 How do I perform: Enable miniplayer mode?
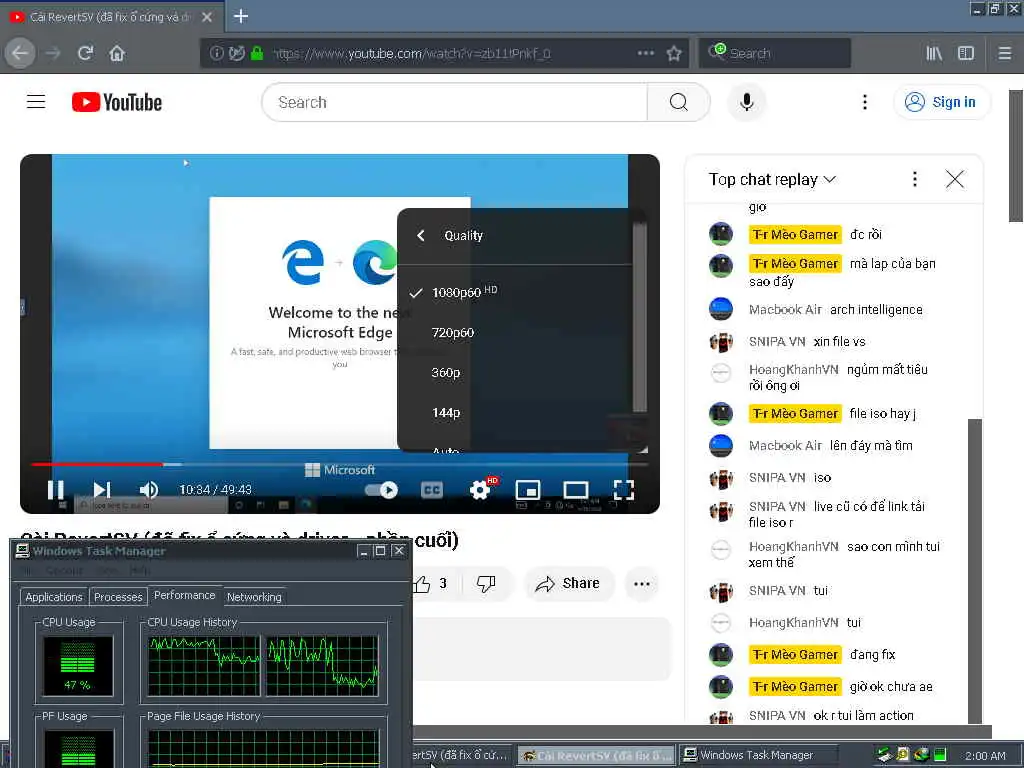[528, 490]
